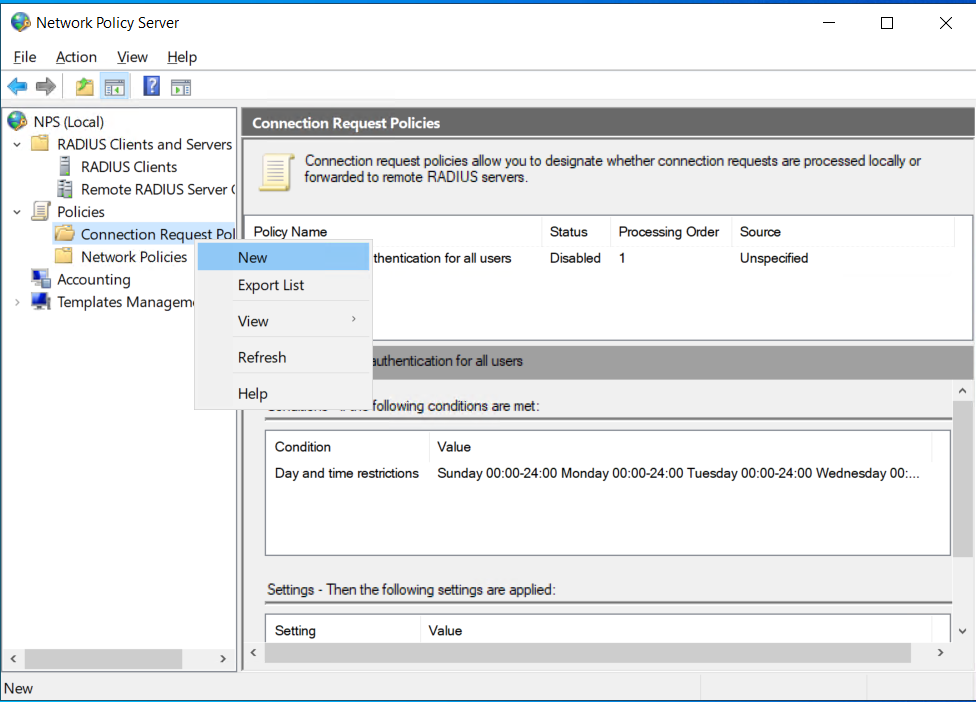The height and width of the screenshot is (702, 976).
Task: Select Connection Request Policies tree item
Action: coord(158,234)
